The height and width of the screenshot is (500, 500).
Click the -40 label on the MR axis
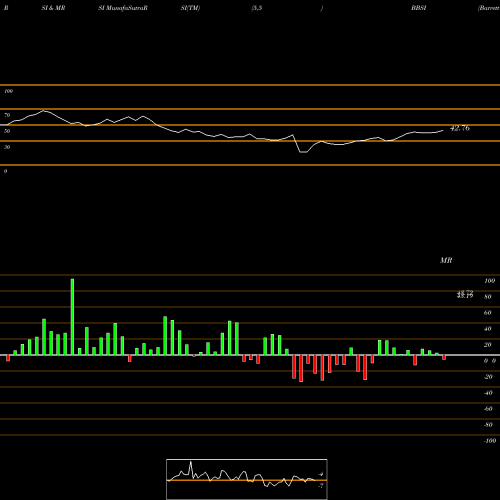pyautogui.click(x=488, y=393)
